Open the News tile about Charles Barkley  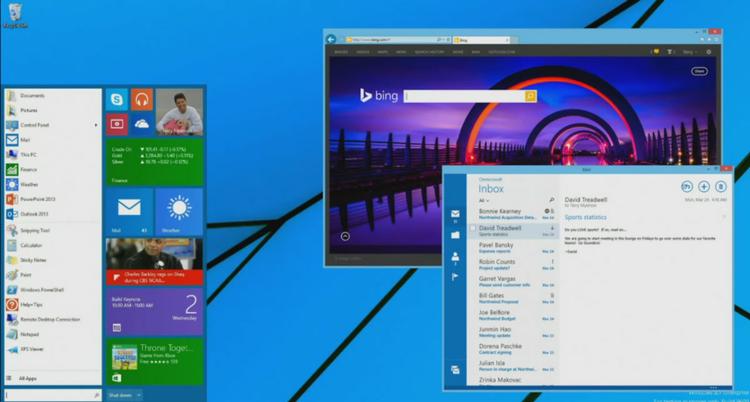[x=154, y=261]
